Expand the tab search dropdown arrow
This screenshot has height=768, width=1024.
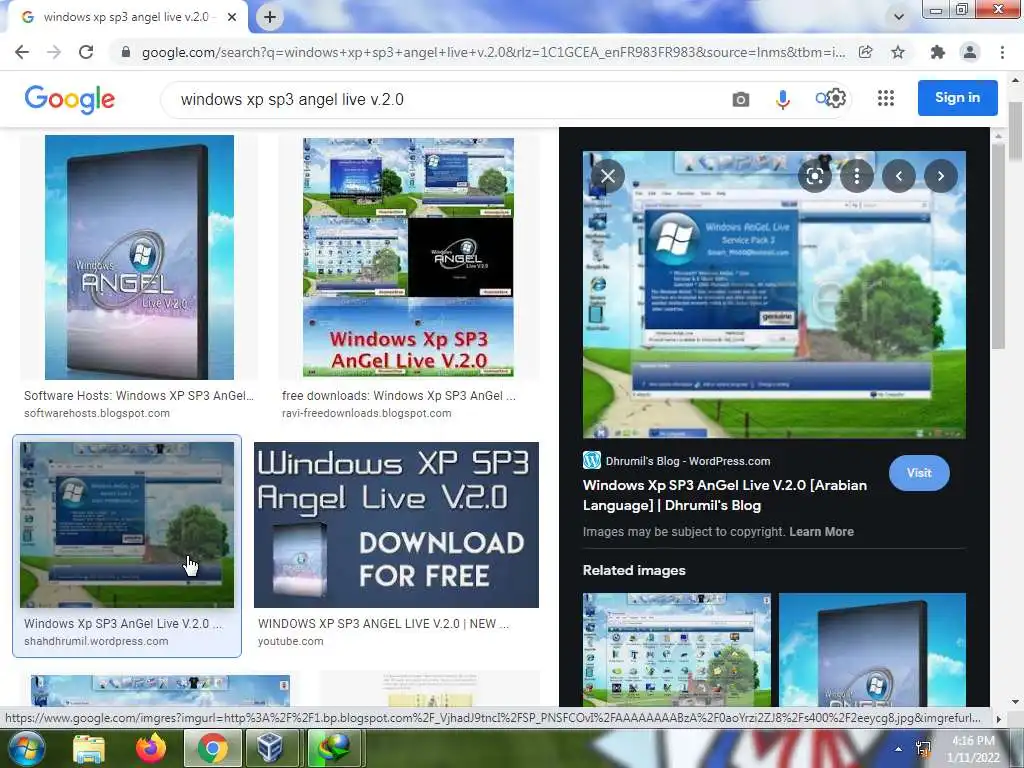[899, 17]
